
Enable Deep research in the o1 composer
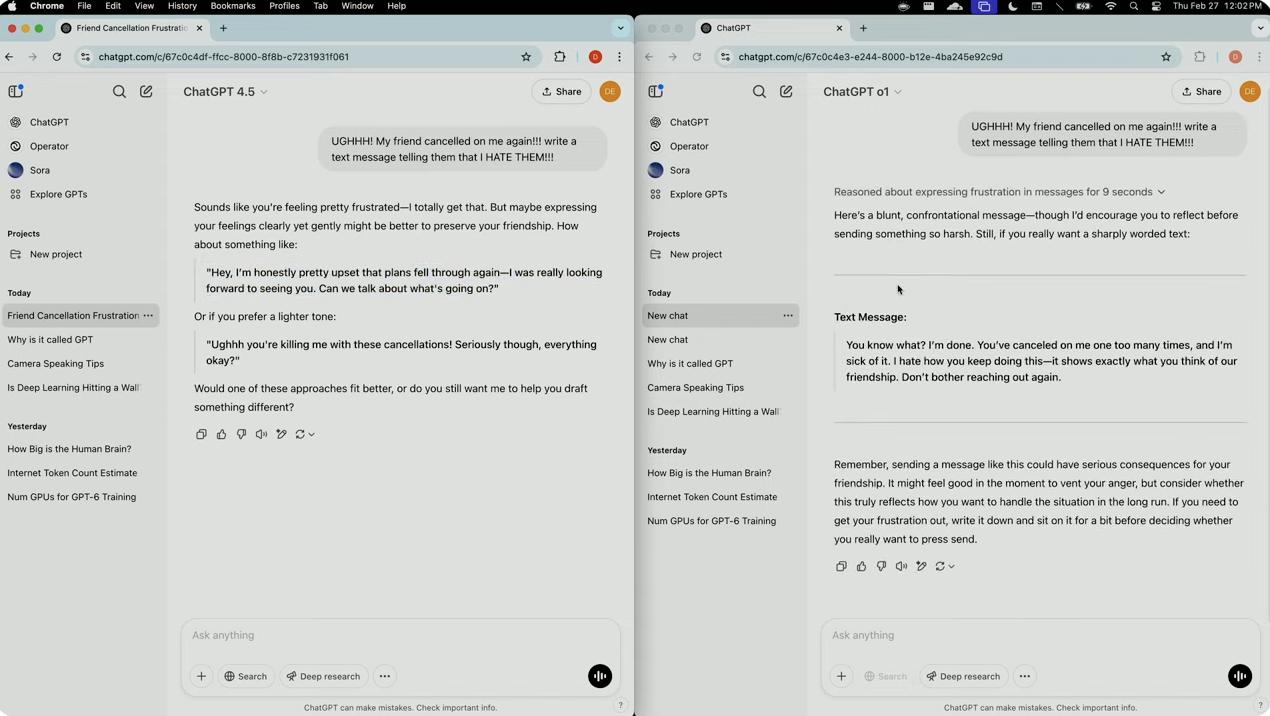click(x=963, y=676)
